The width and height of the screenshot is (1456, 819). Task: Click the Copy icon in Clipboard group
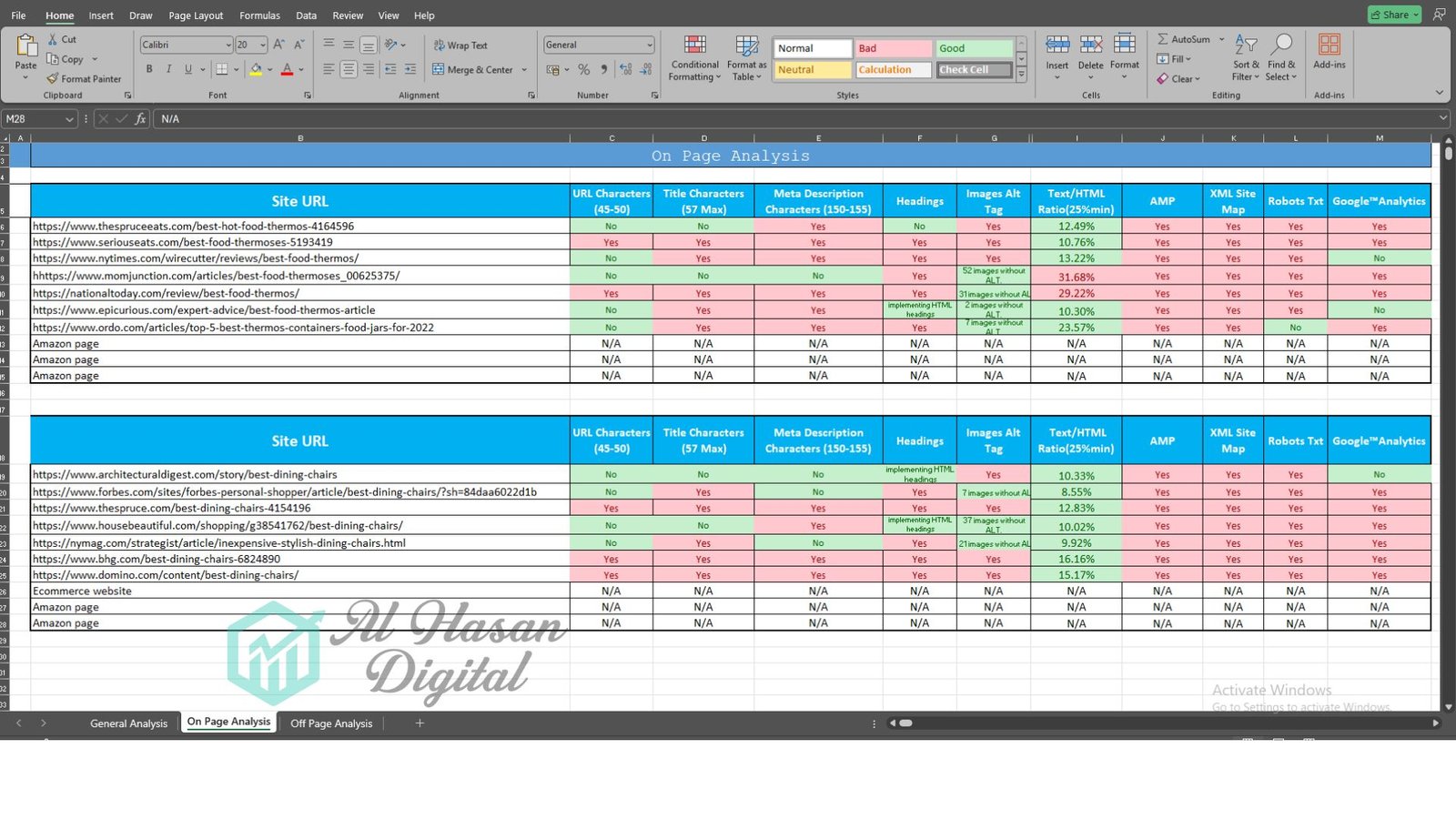(53, 59)
